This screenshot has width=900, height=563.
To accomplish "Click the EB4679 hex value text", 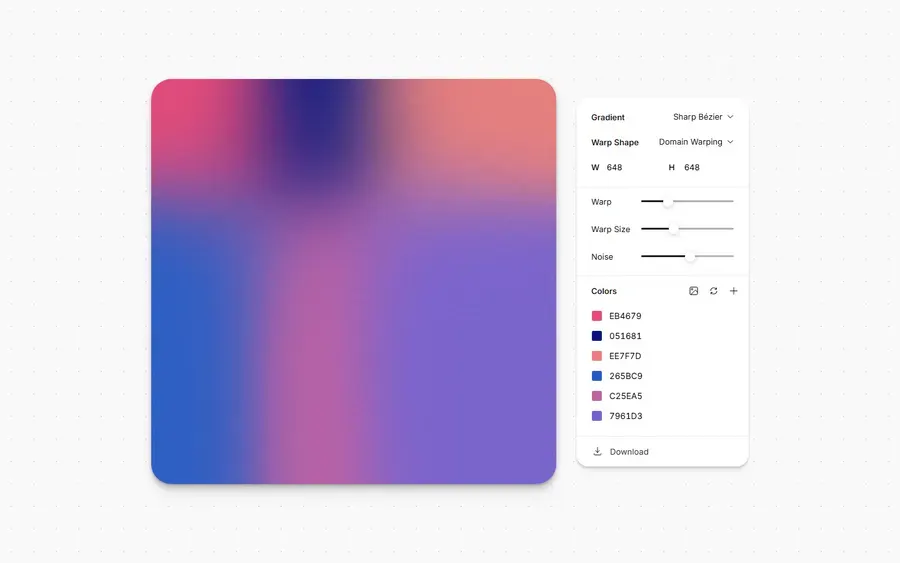I will (625, 316).
